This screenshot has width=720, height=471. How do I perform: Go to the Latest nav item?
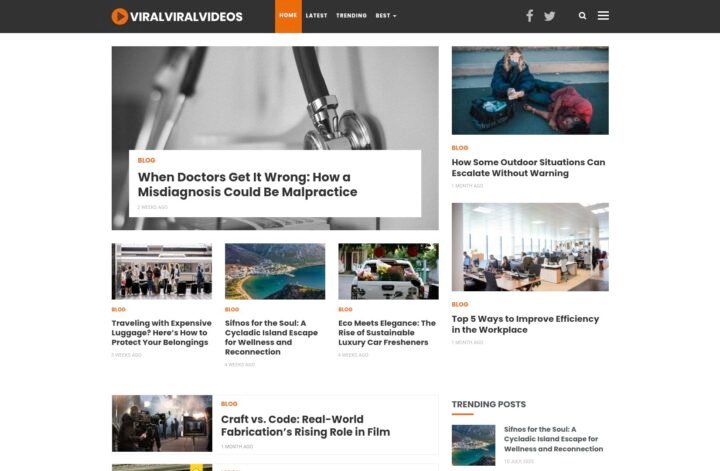[x=316, y=16]
